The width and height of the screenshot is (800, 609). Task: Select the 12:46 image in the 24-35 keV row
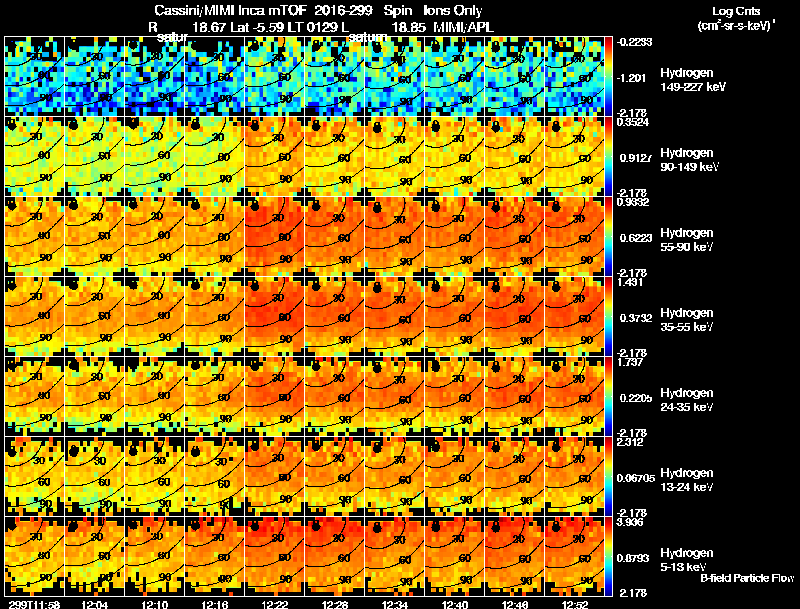coord(515,397)
